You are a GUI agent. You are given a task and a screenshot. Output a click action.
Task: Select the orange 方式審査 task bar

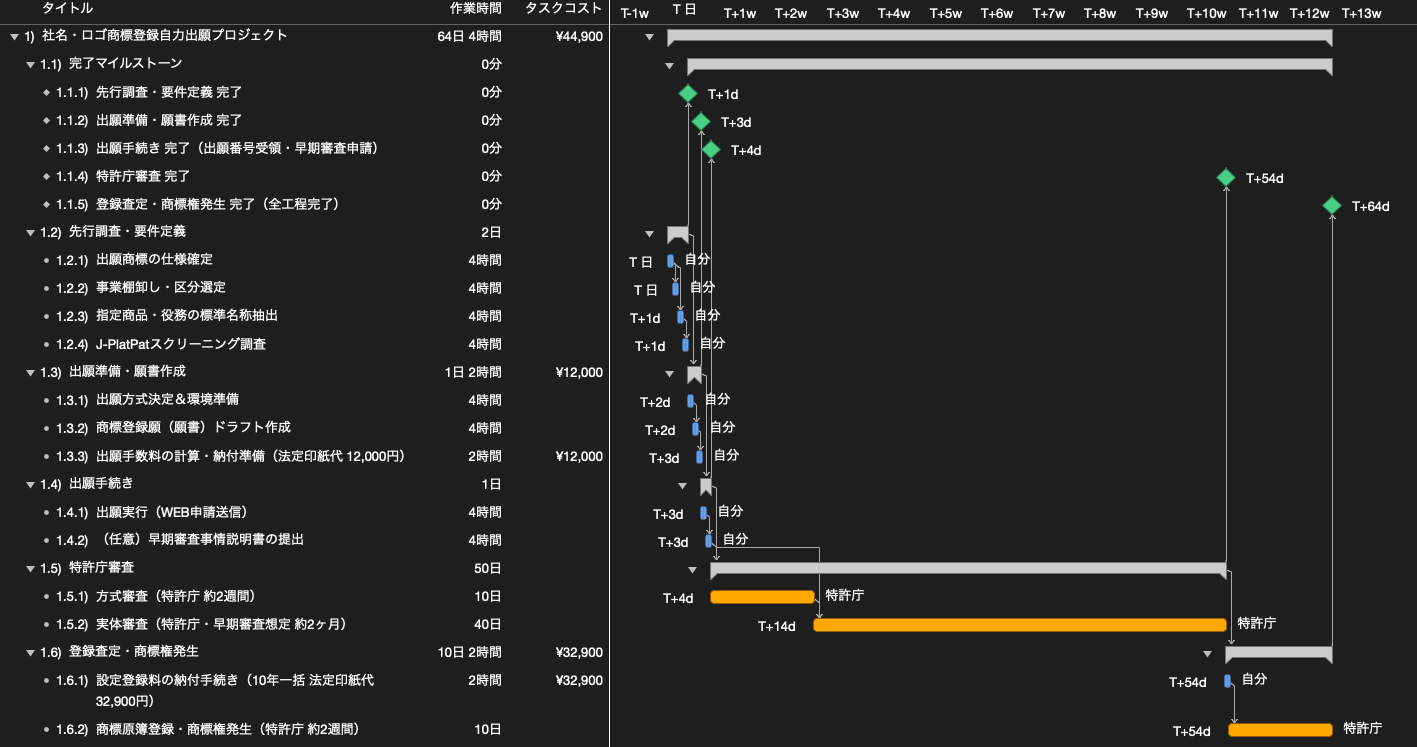762,597
